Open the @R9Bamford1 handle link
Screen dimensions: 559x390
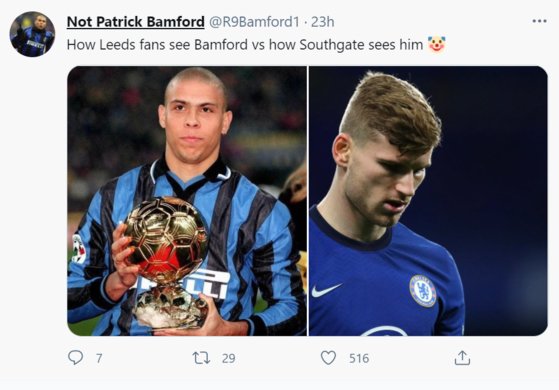(254, 22)
